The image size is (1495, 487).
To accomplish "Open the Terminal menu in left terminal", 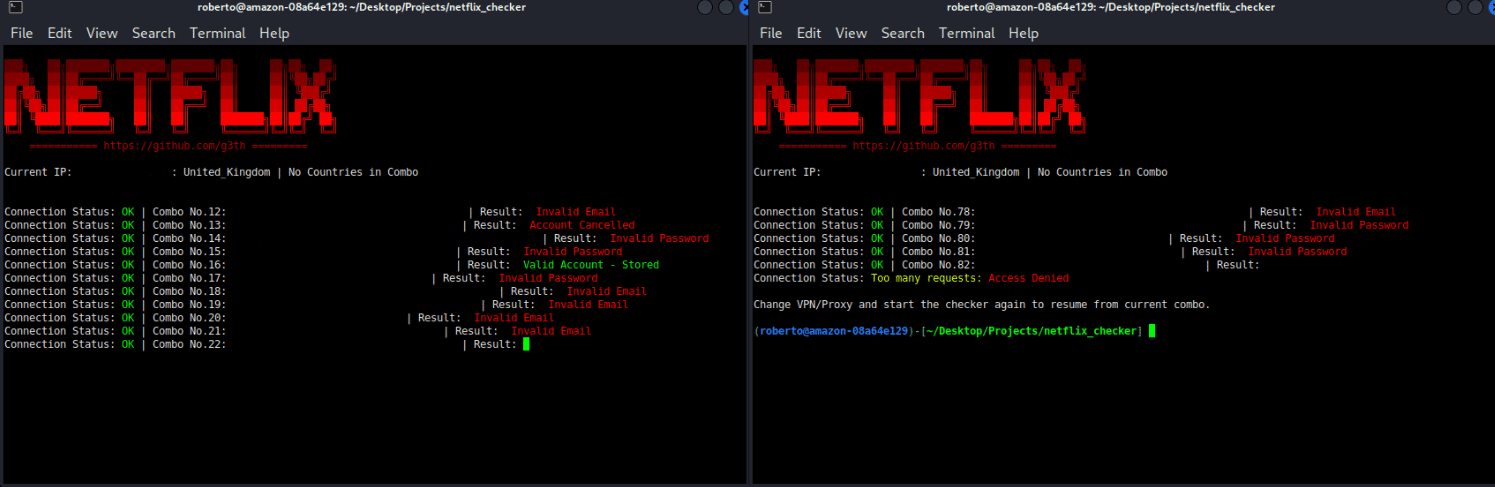I will pyautogui.click(x=217, y=33).
